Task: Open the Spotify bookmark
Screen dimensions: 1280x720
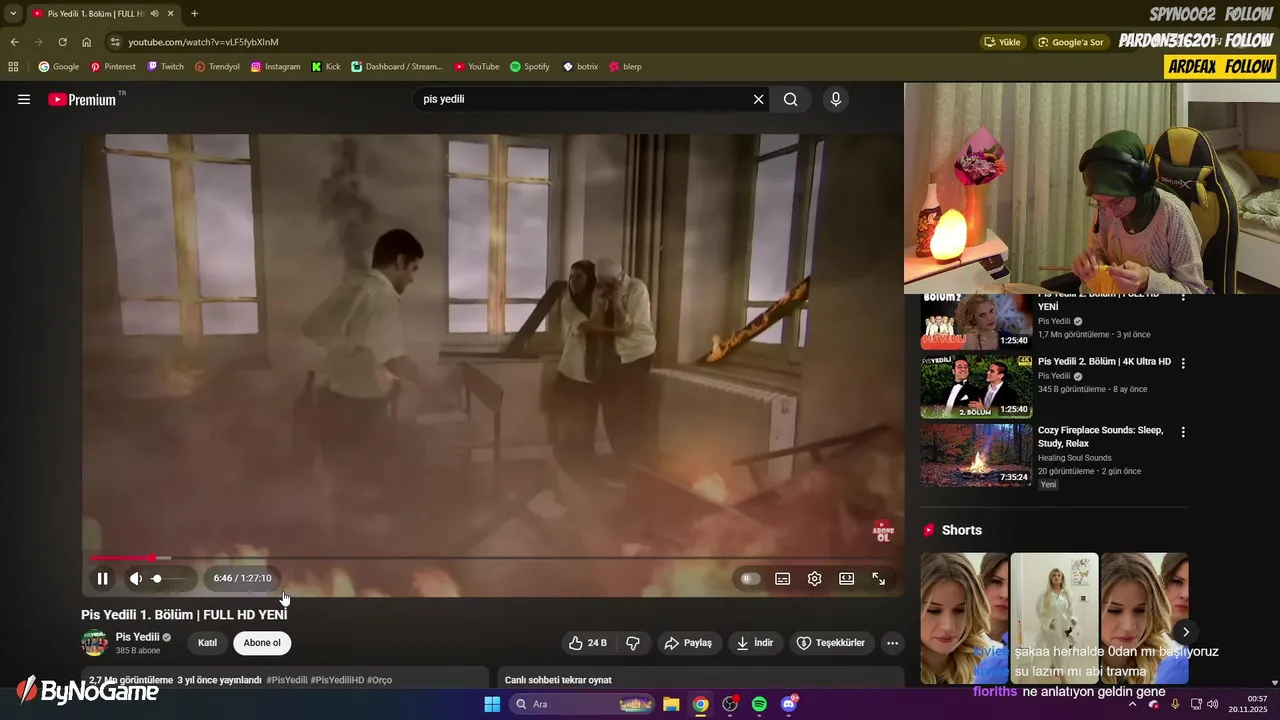Action: click(530, 66)
